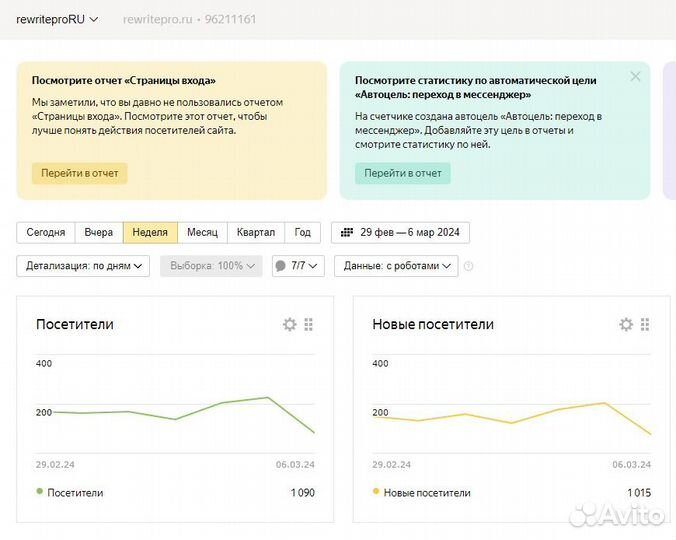Open date range 29 фев — 6 мар 2024
Viewport: 676px width, 540px height.
(x=401, y=233)
